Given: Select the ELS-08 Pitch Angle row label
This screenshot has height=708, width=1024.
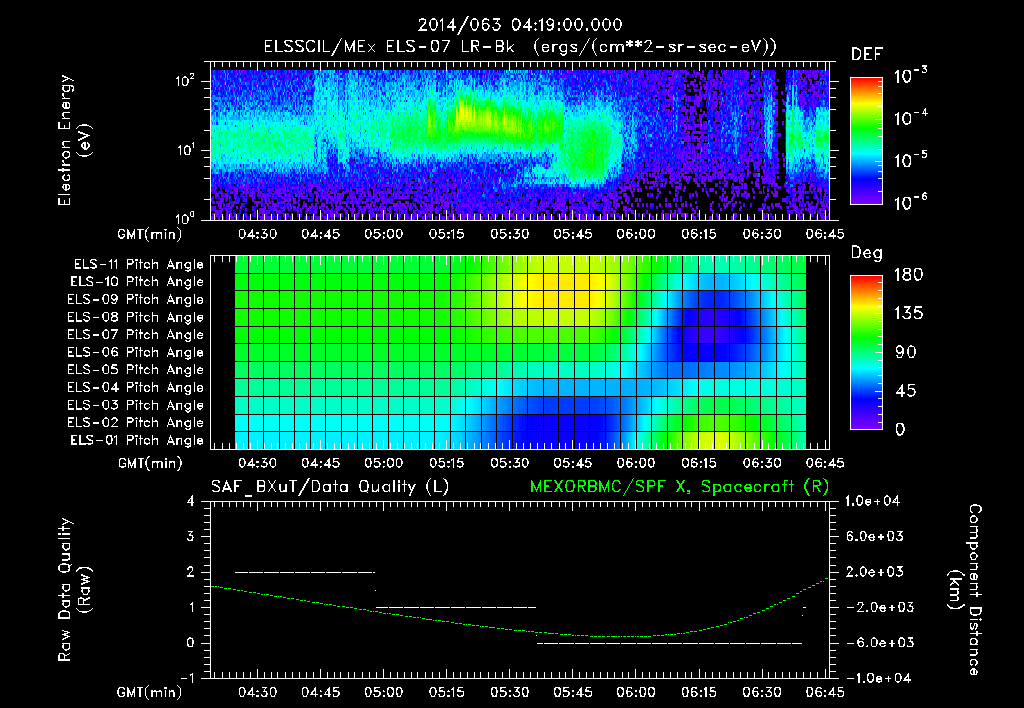Looking at the screenshot, I should coord(135,317).
